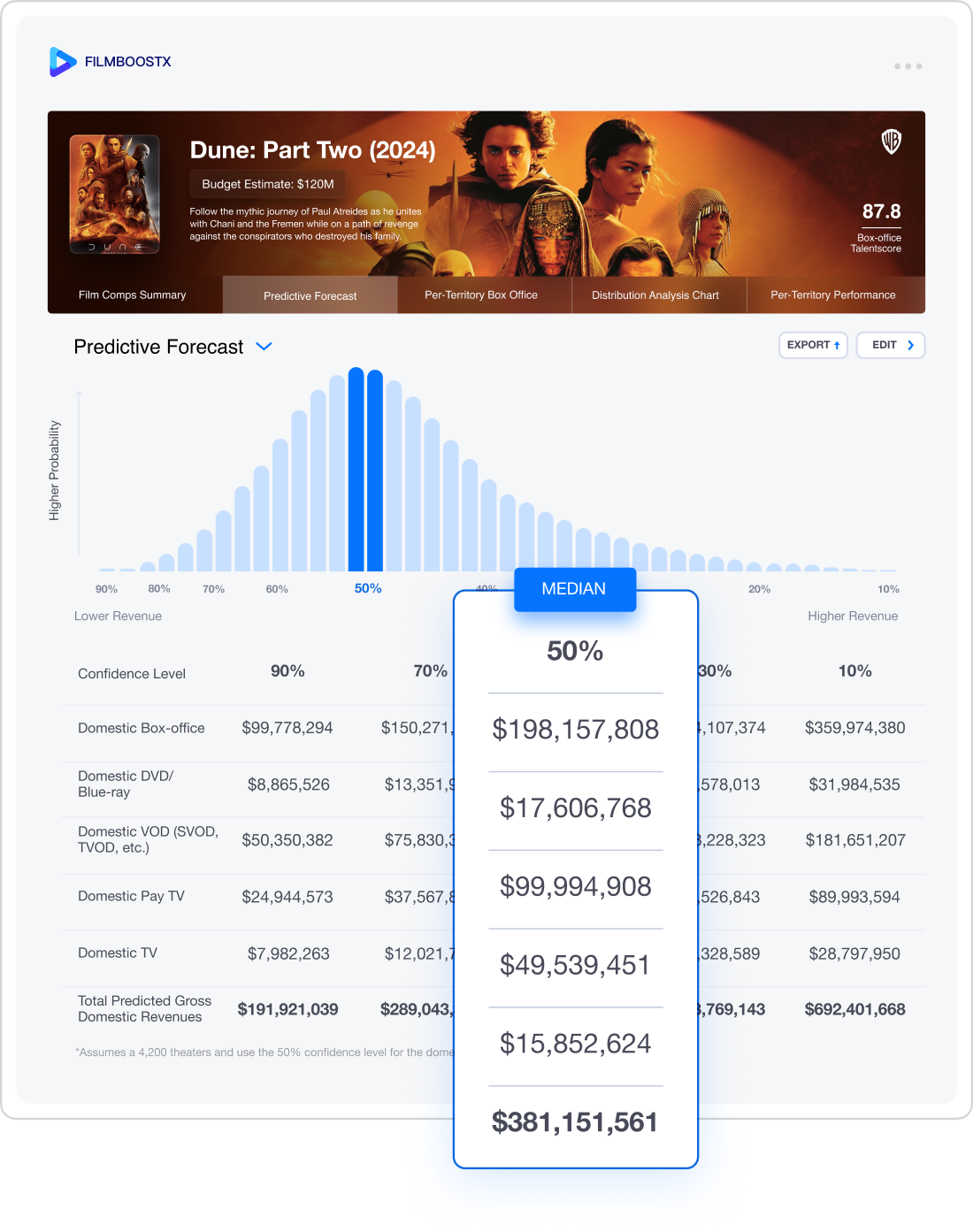Click the Budget Estimate $120M badge
Image resolution: width=973 pixels, height=1232 pixels.
point(268,184)
